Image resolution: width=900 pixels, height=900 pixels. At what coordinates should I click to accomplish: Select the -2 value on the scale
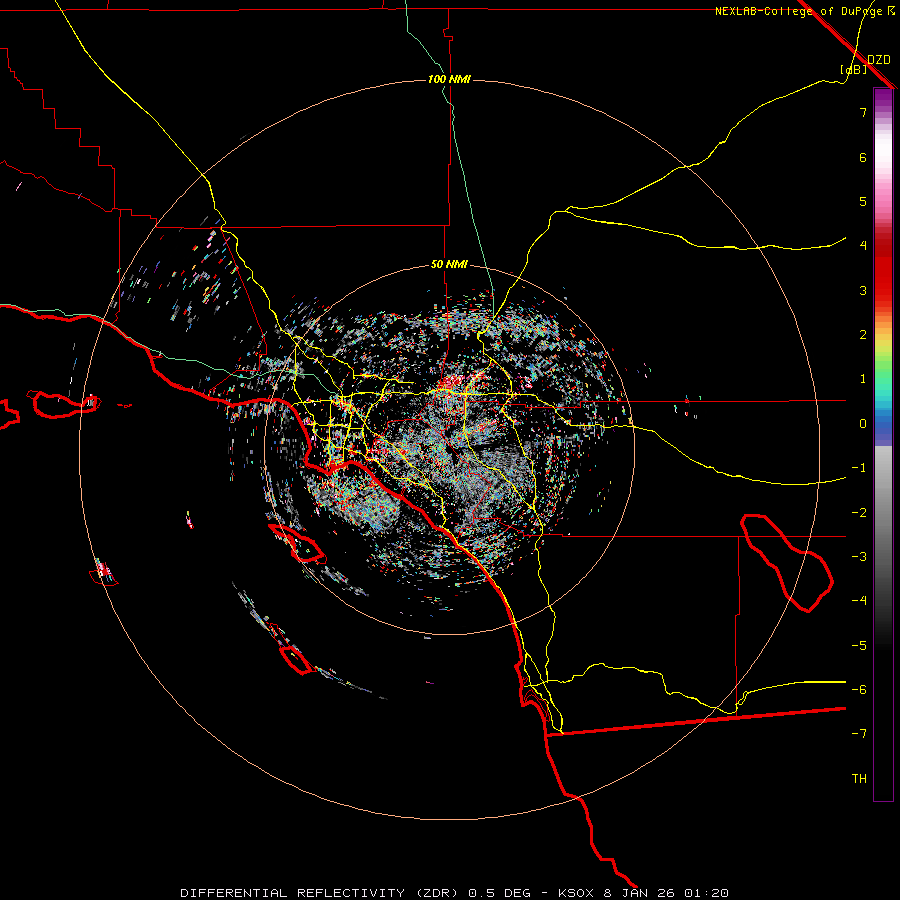point(859,513)
